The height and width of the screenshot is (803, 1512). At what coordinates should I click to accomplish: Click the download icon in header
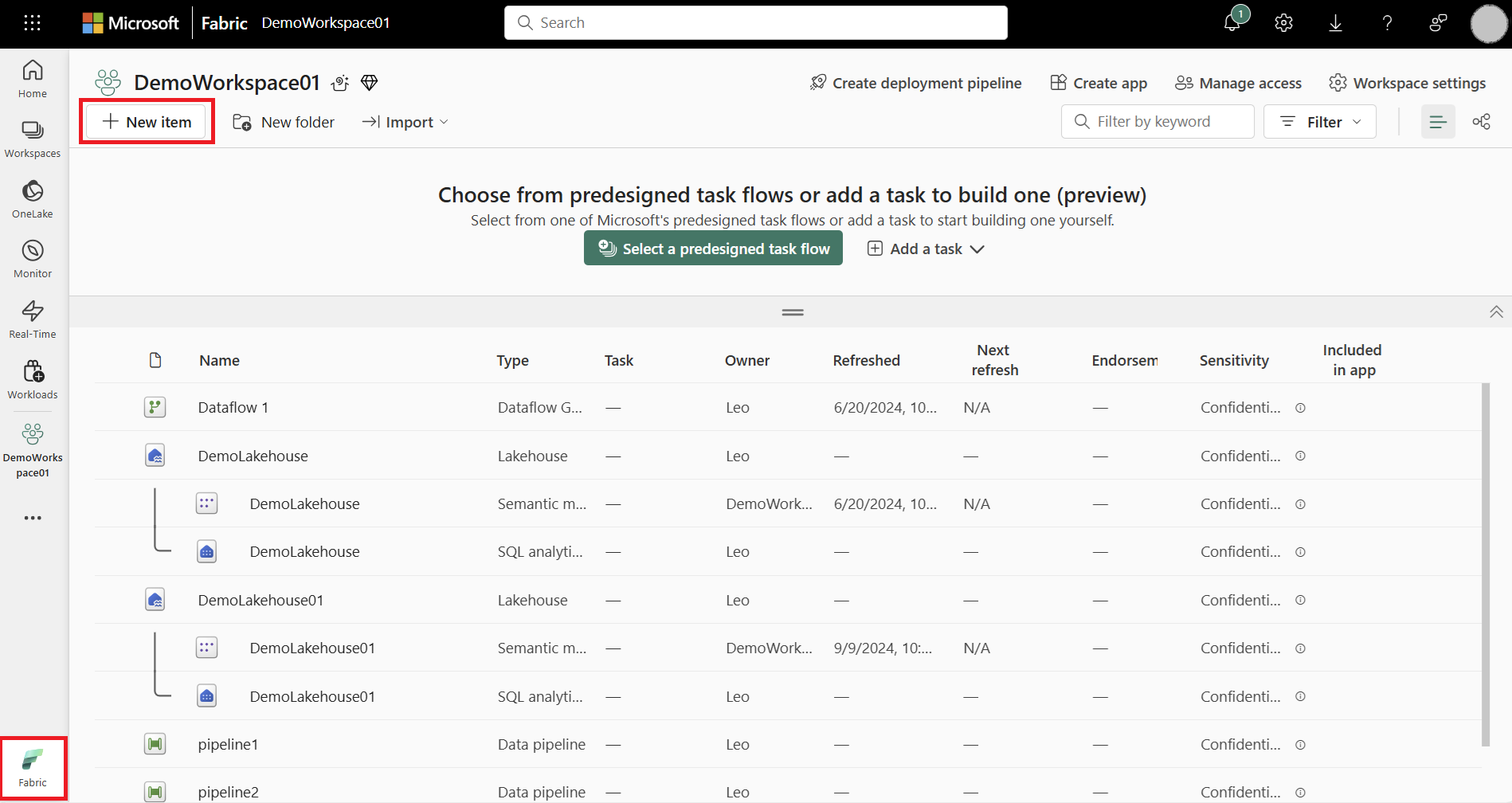click(x=1335, y=23)
